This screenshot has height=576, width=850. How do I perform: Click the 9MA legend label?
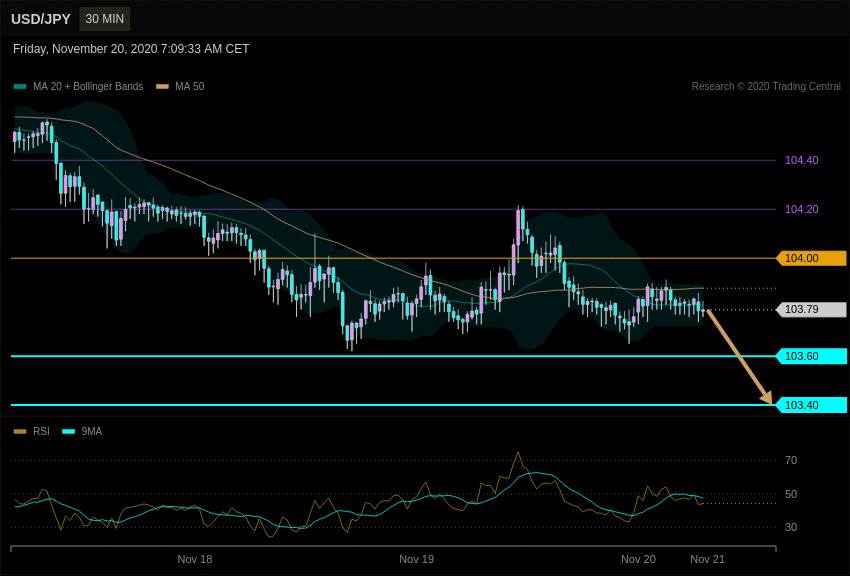(x=92, y=431)
